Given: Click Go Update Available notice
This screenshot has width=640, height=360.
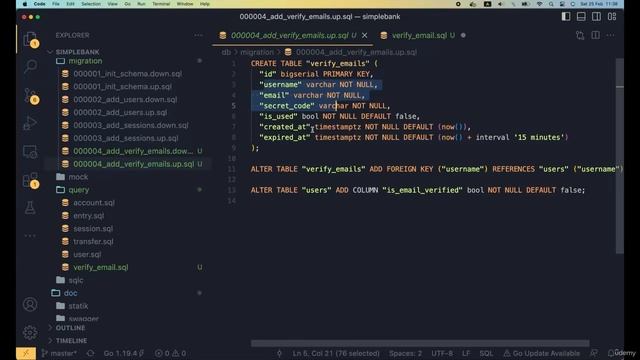Looking at the screenshot, I should [542, 353].
